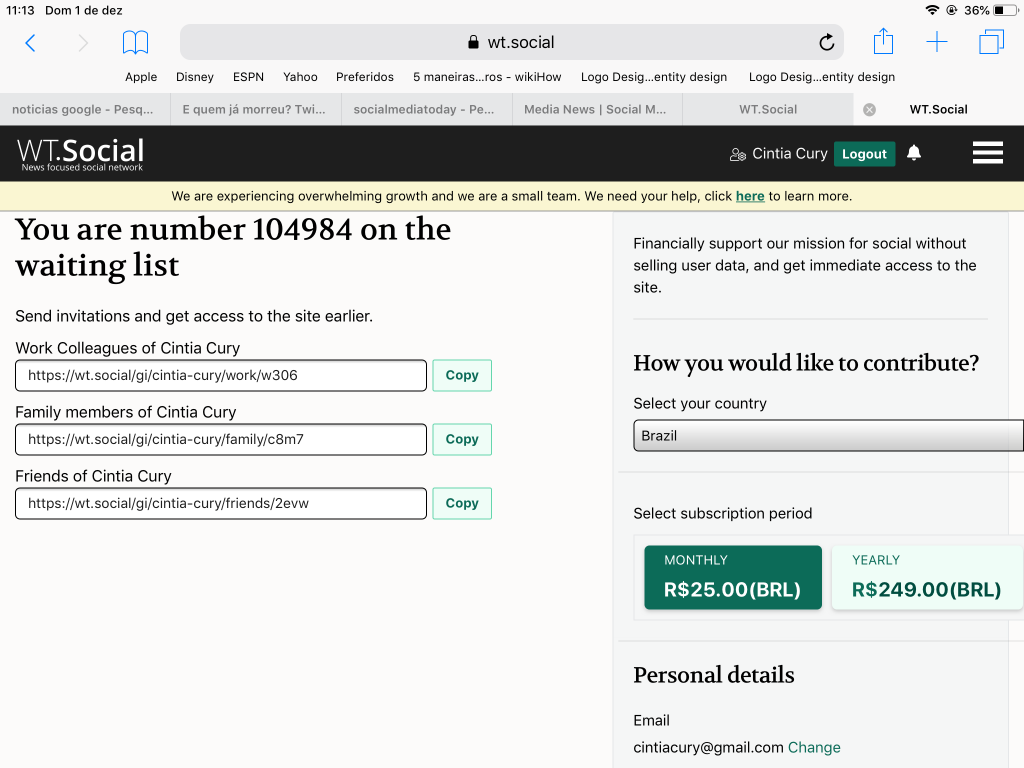
Task: Select the MONTHLY R$25.00 subscription
Action: [x=733, y=577]
